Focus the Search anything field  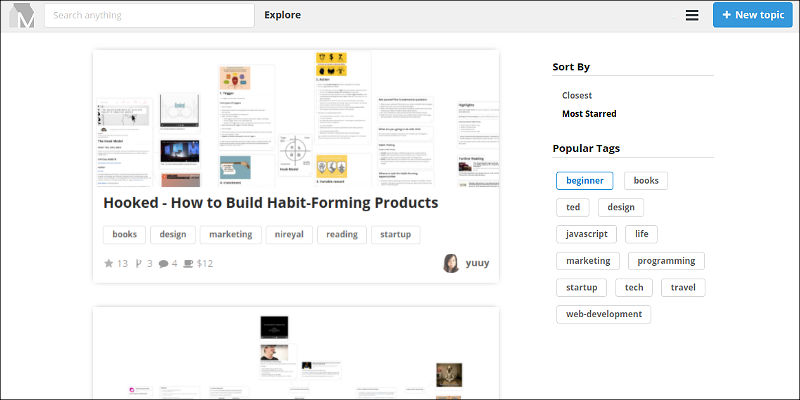[149, 15]
